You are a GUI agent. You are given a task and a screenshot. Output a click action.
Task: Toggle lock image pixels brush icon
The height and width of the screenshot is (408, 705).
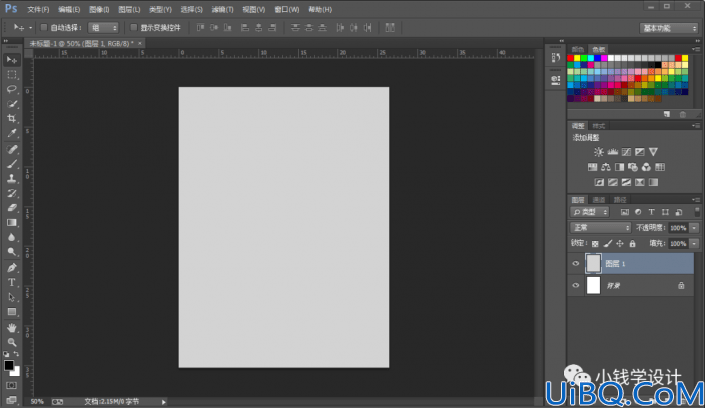(x=607, y=244)
